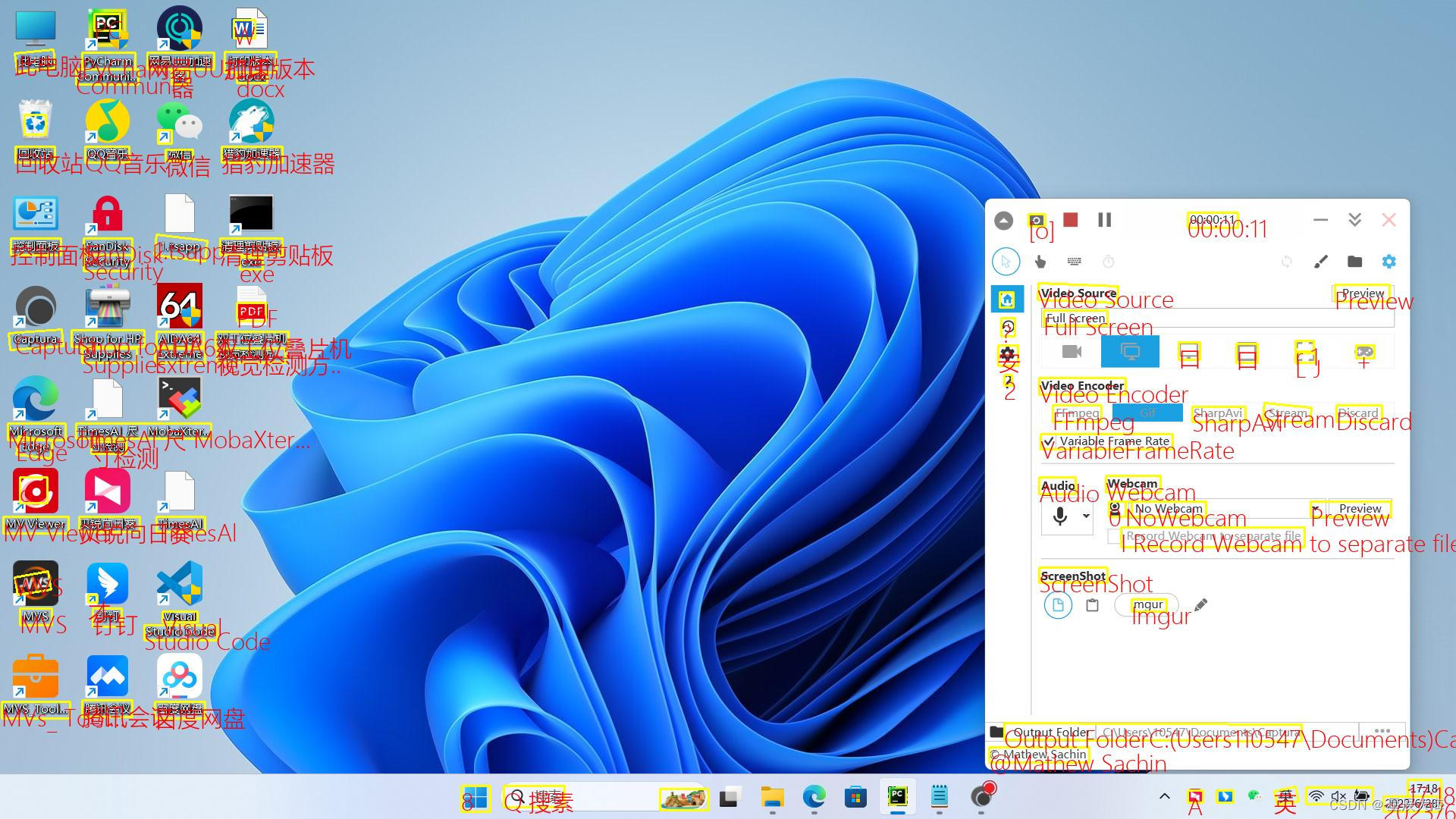Click the Full Screen video source field
Viewport: 1456px width, 819px height.
(x=1218, y=318)
